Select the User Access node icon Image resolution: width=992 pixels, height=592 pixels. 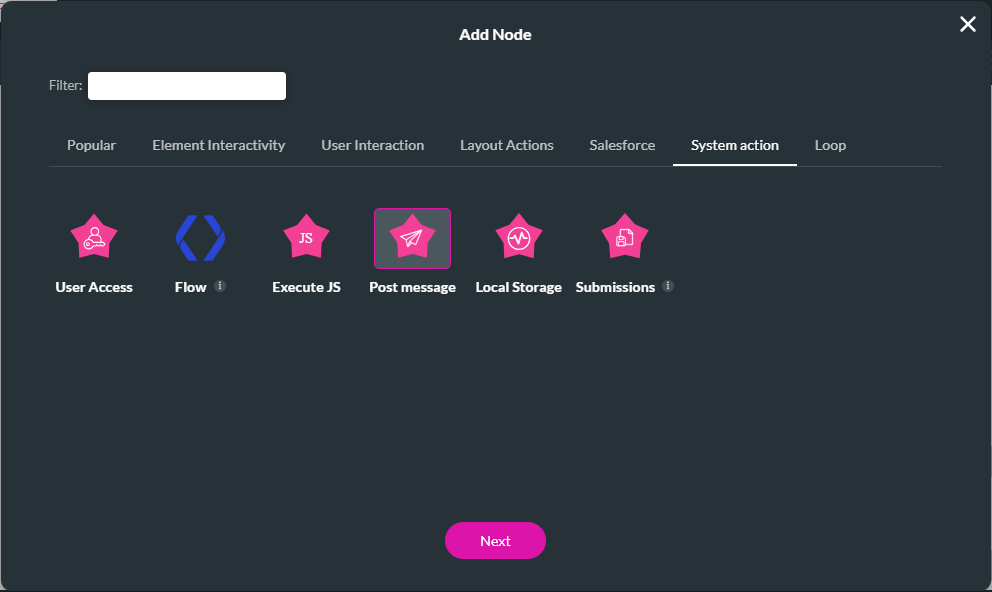pyautogui.click(x=94, y=238)
